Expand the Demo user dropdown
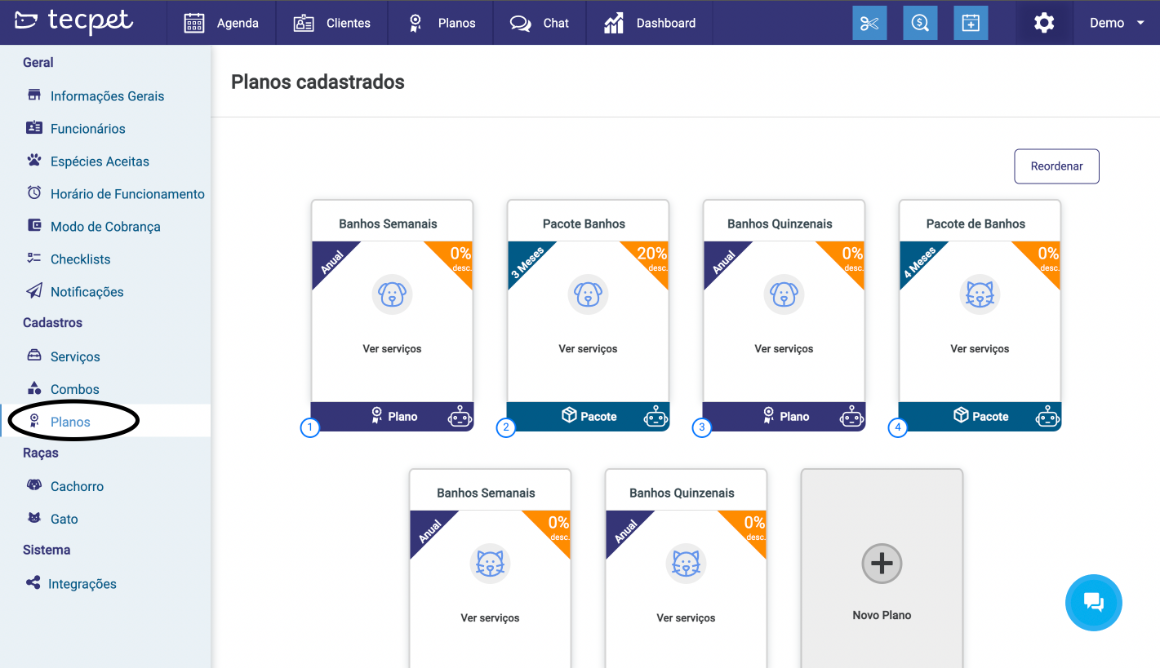The width and height of the screenshot is (1160, 668). pos(1117,23)
